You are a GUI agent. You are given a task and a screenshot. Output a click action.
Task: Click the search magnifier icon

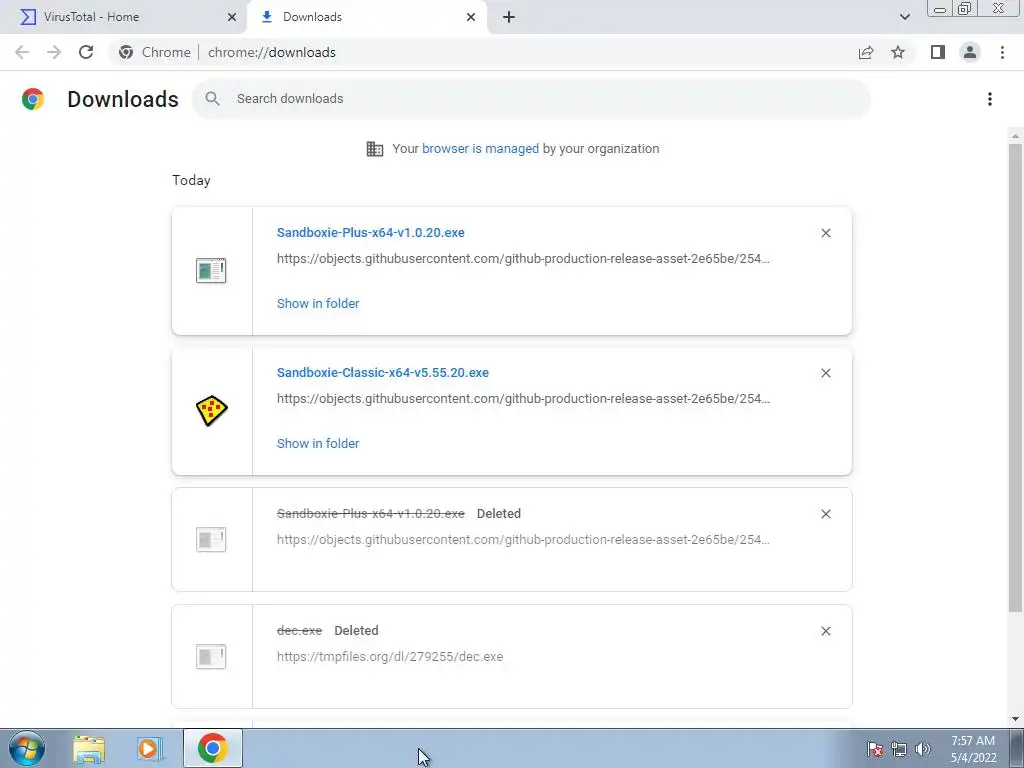pos(212,99)
